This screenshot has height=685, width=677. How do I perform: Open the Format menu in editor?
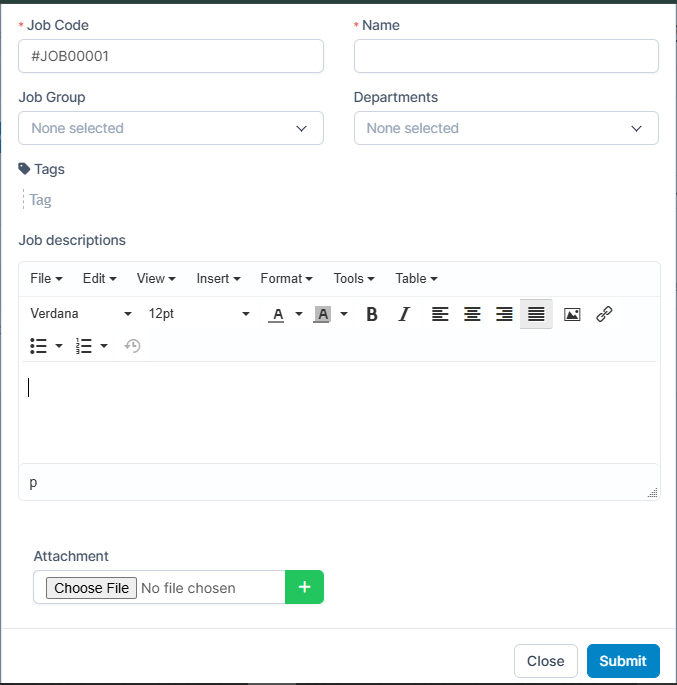286,279
